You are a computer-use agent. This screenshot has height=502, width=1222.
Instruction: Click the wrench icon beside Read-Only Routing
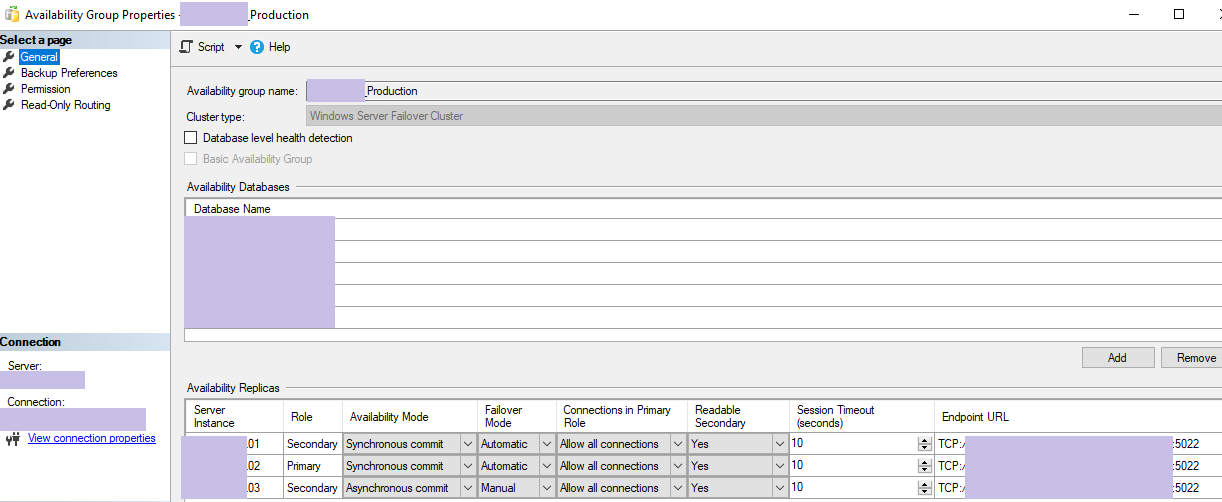10,105
